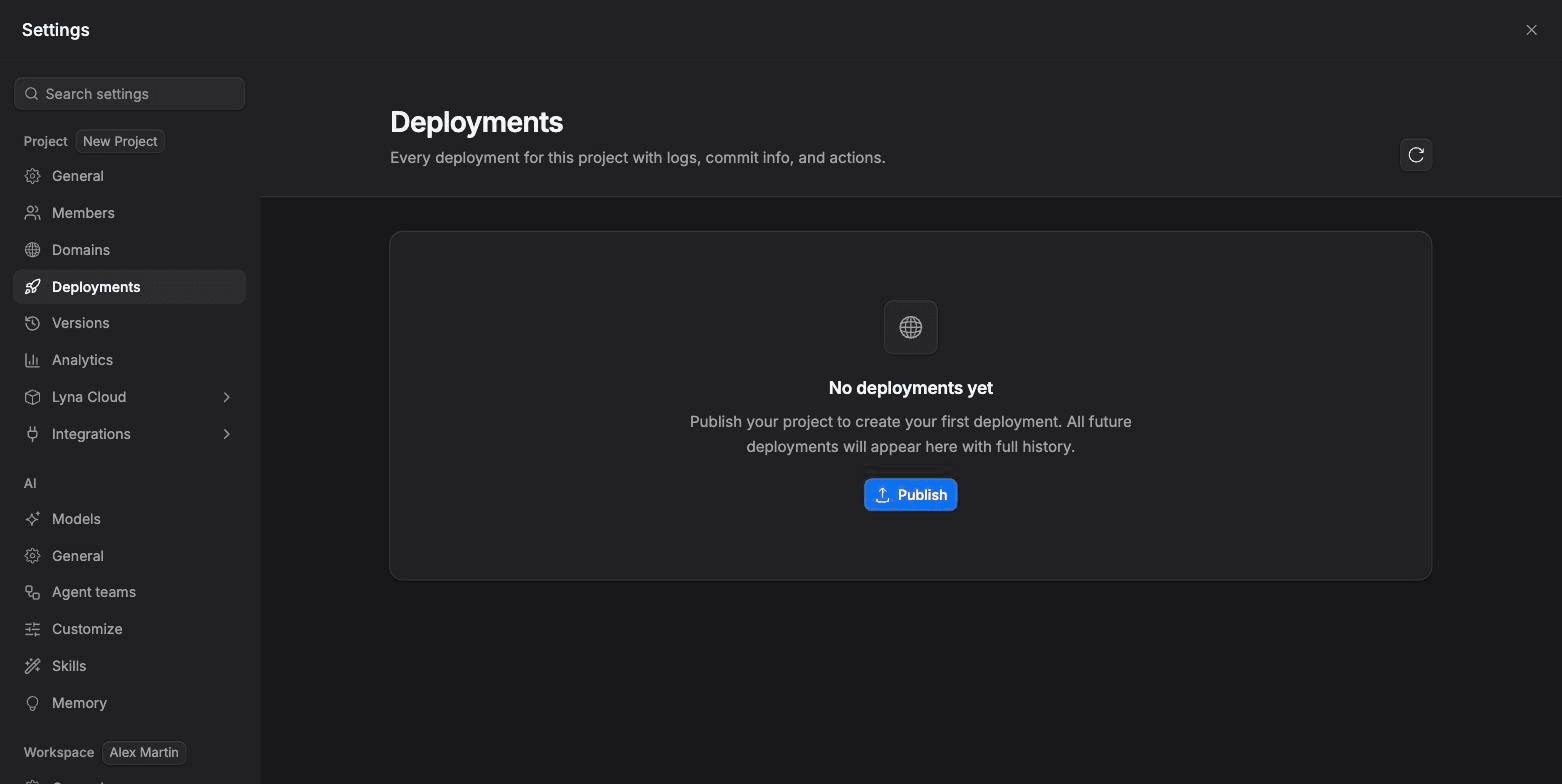Click the gear icon beside AI General
Image resolution: width=1562 pixels, height=784 pixels.
(x=33, y=556)
